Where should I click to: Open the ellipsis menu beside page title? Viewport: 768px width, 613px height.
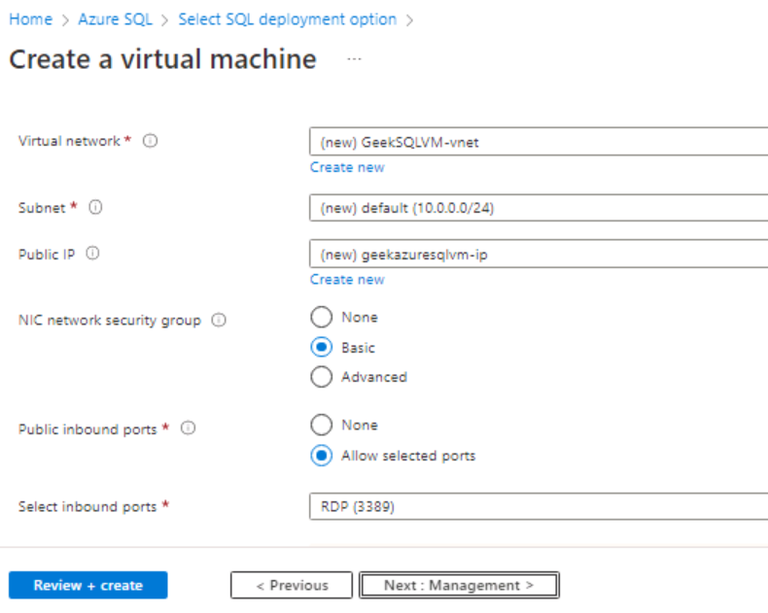pos(354,60)
